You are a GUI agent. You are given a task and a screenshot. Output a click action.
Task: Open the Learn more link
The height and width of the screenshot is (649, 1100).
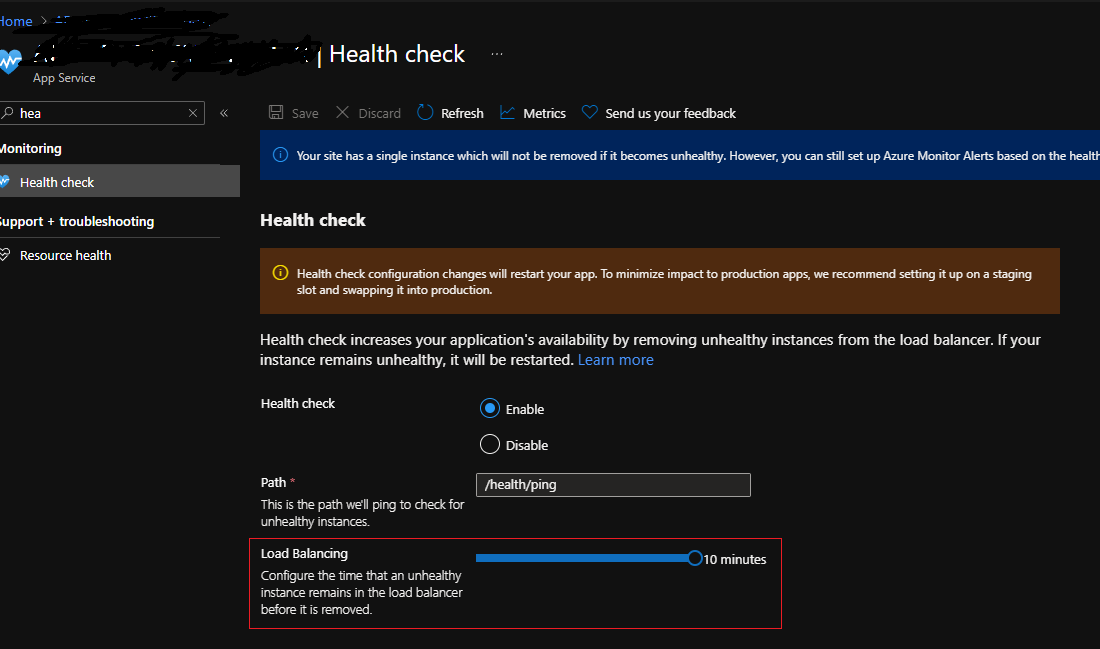(x=615, y=359)
